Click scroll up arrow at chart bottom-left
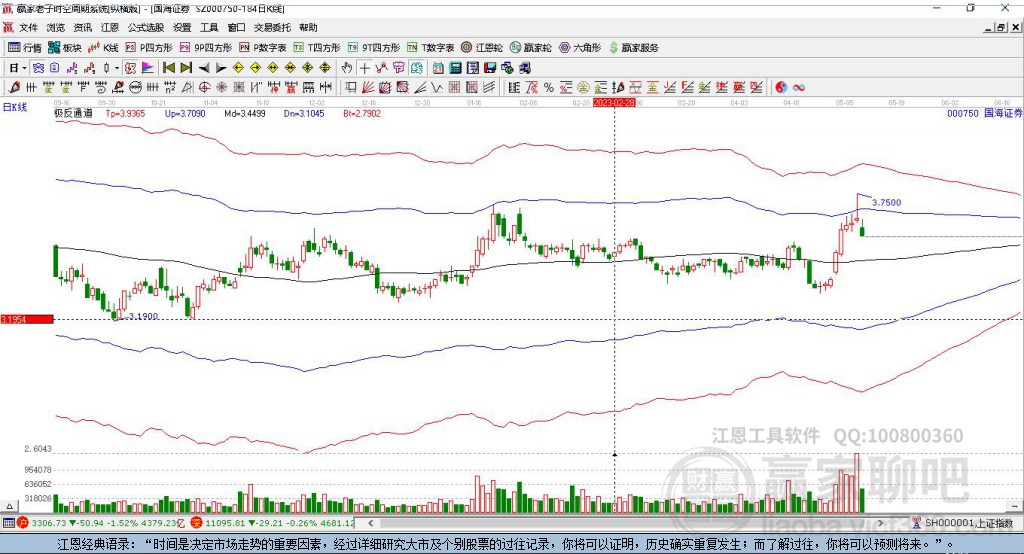Viewport: 1024px width, 554px height. (9, 506)
